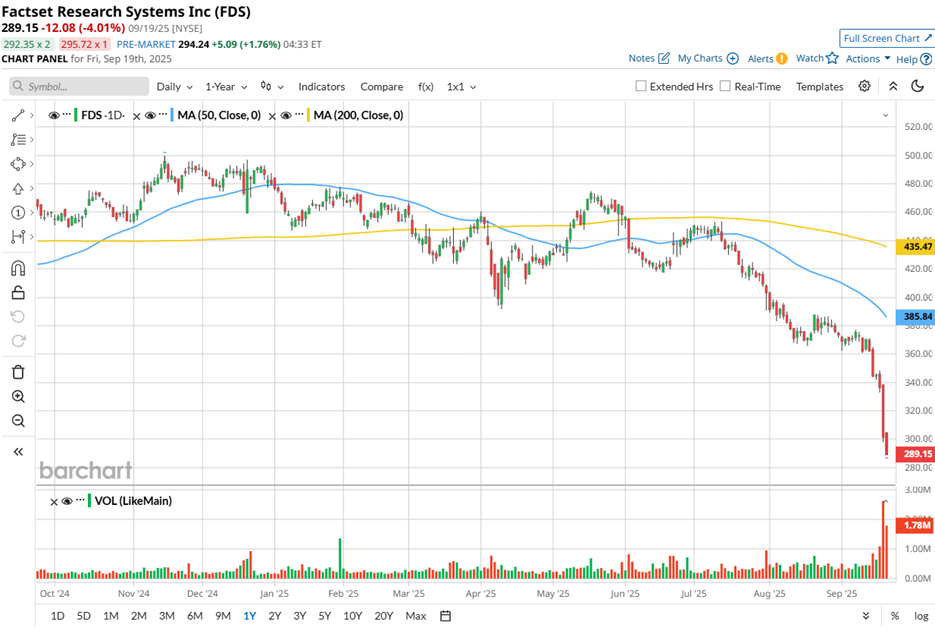
Task: Select the 1Y time range
Action: pyautogui.click(x=250, y=616)
